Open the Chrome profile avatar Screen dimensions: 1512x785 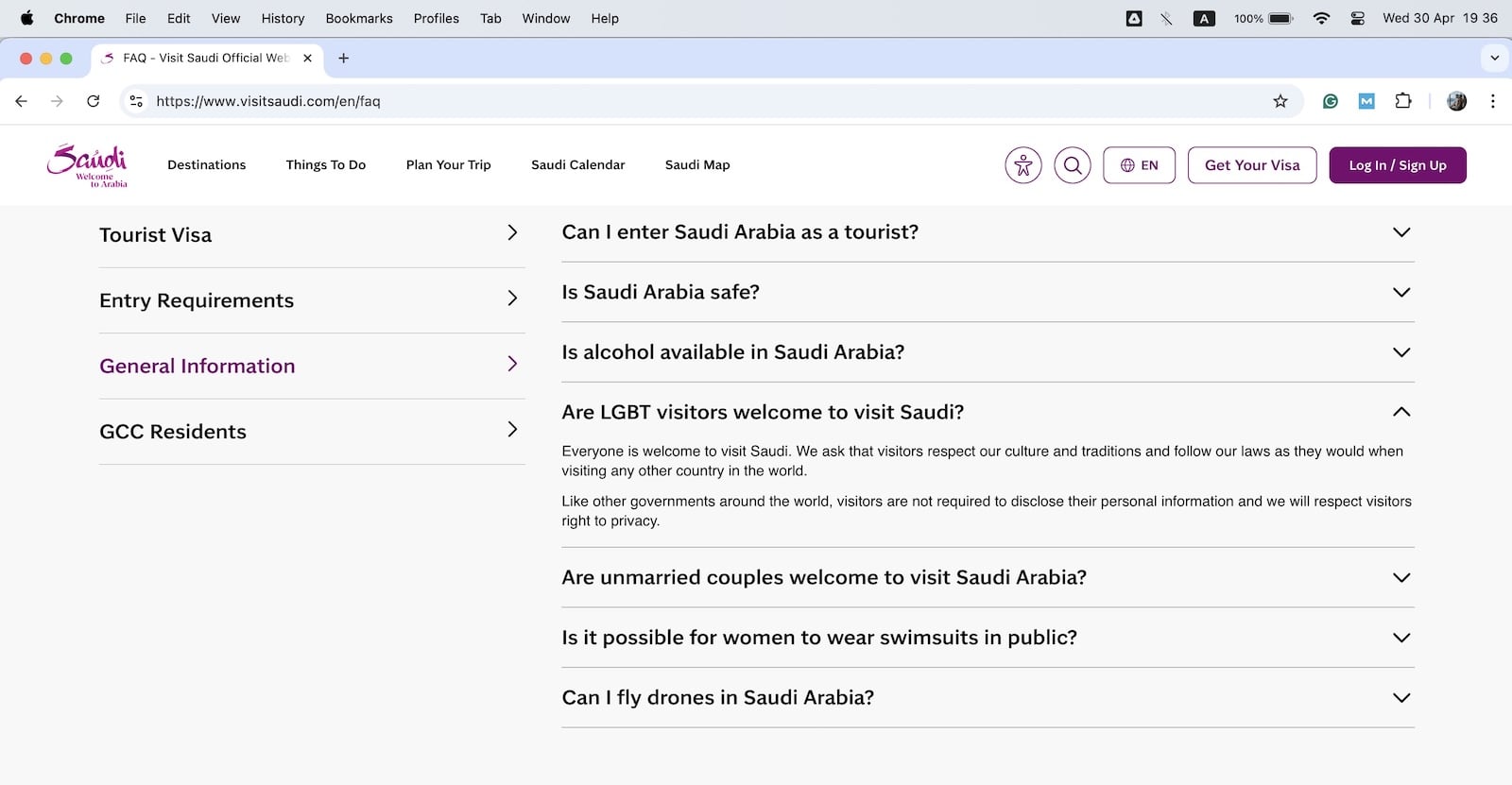tap(1457, 101)
